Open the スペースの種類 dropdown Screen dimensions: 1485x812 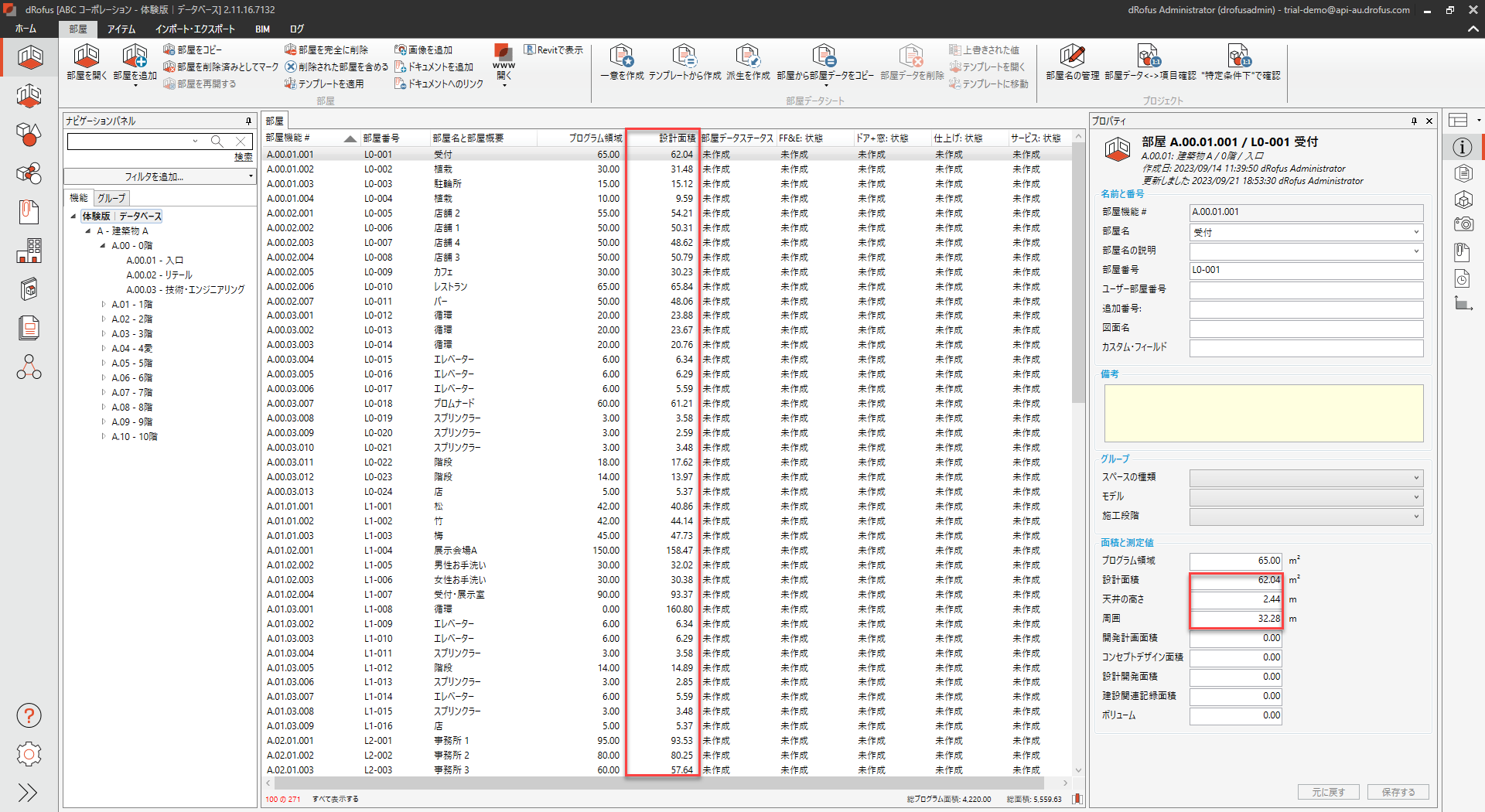1306,478
